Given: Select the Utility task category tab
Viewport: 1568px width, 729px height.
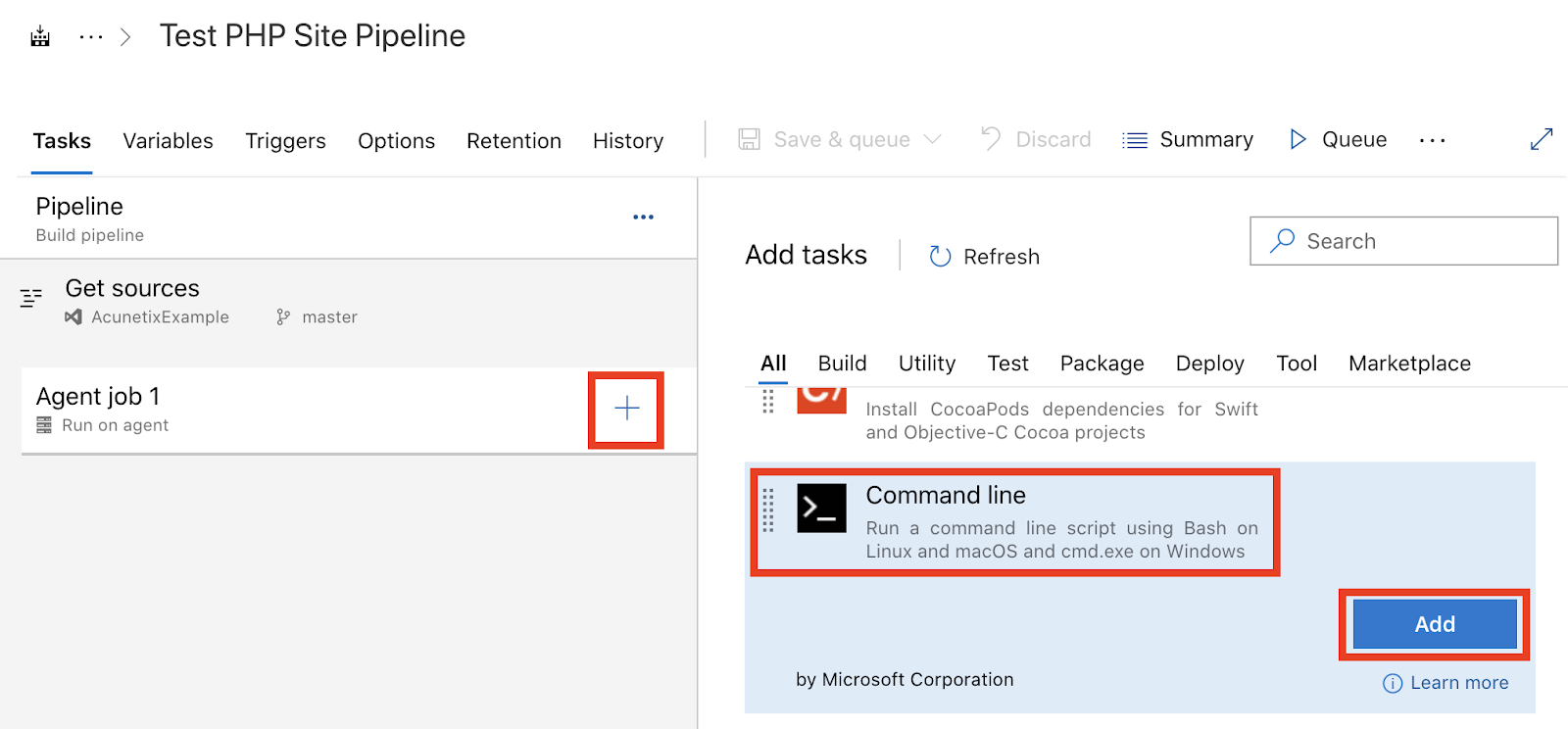Looking at the screenshot, I should click(926, 364).
